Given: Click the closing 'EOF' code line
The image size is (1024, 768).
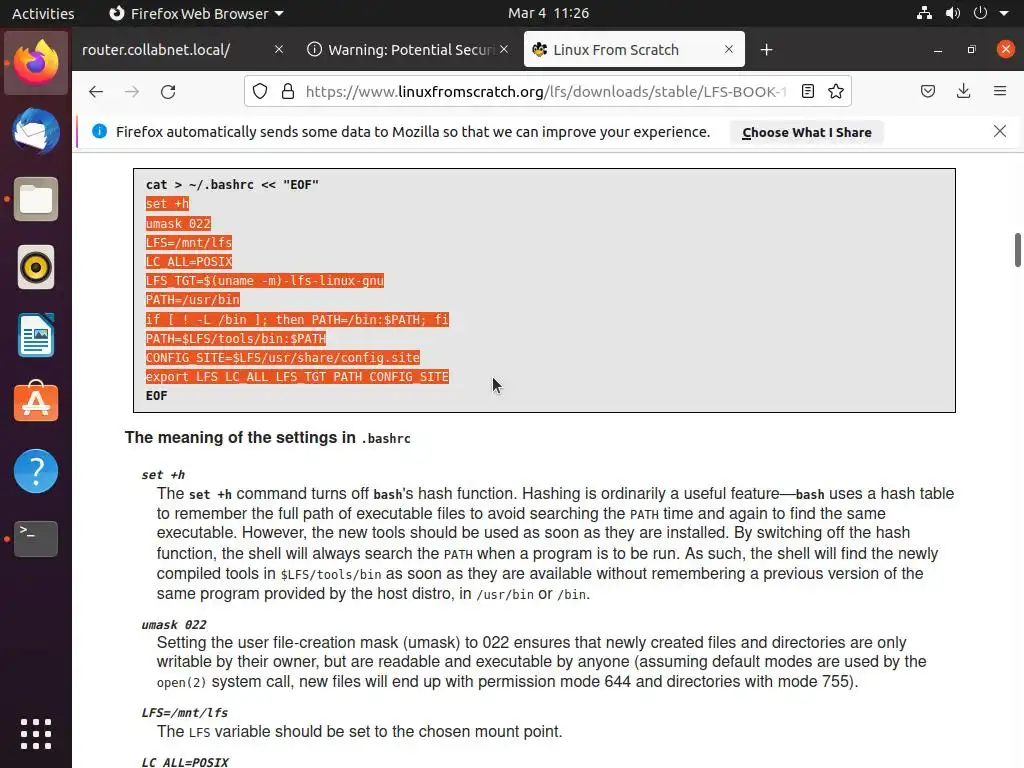Looking at the screenshot, I should tap(157, 396).
